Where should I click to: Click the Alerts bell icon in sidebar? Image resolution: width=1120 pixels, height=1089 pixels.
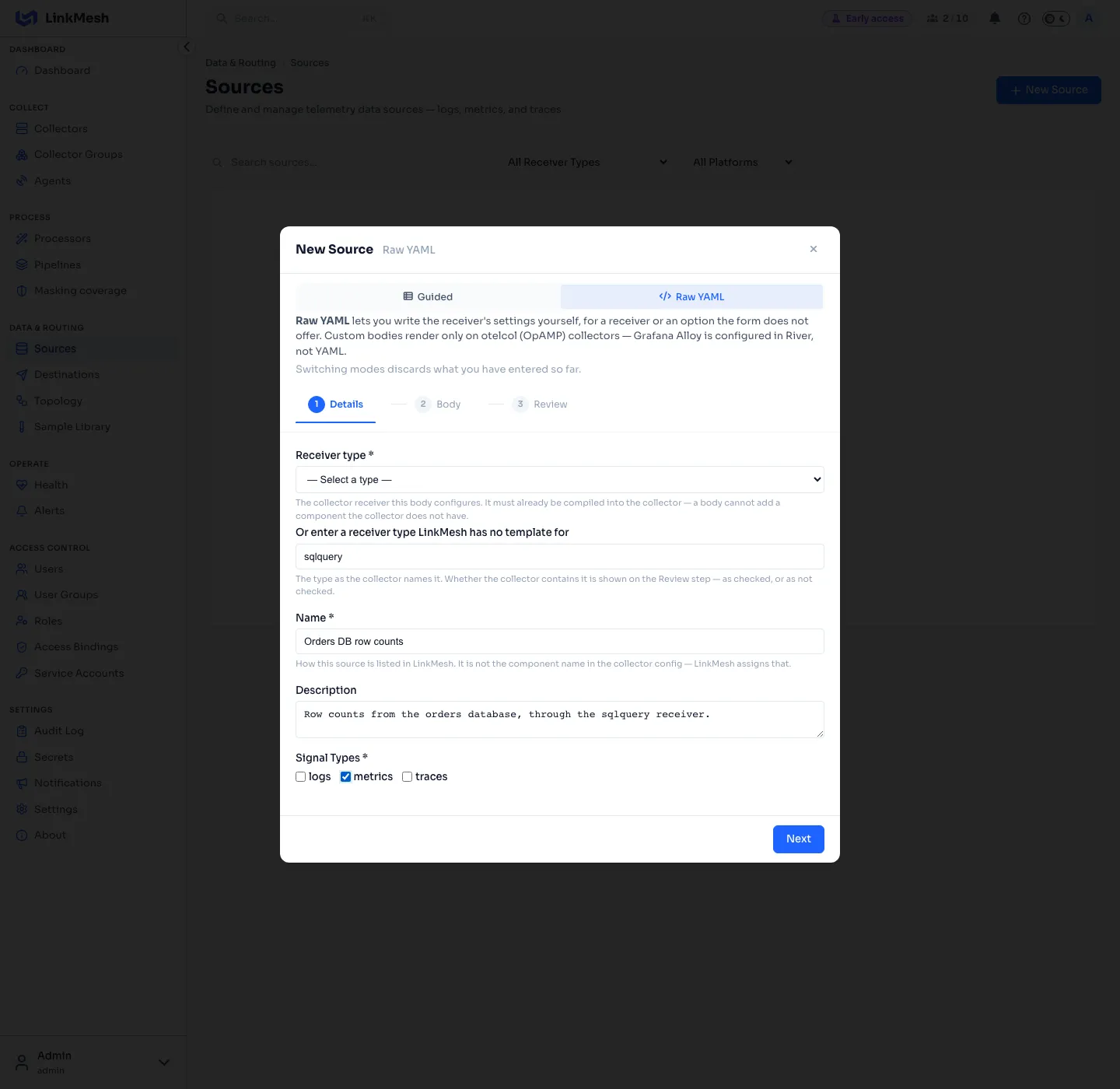pyautogui.click(x=22, y=510)
